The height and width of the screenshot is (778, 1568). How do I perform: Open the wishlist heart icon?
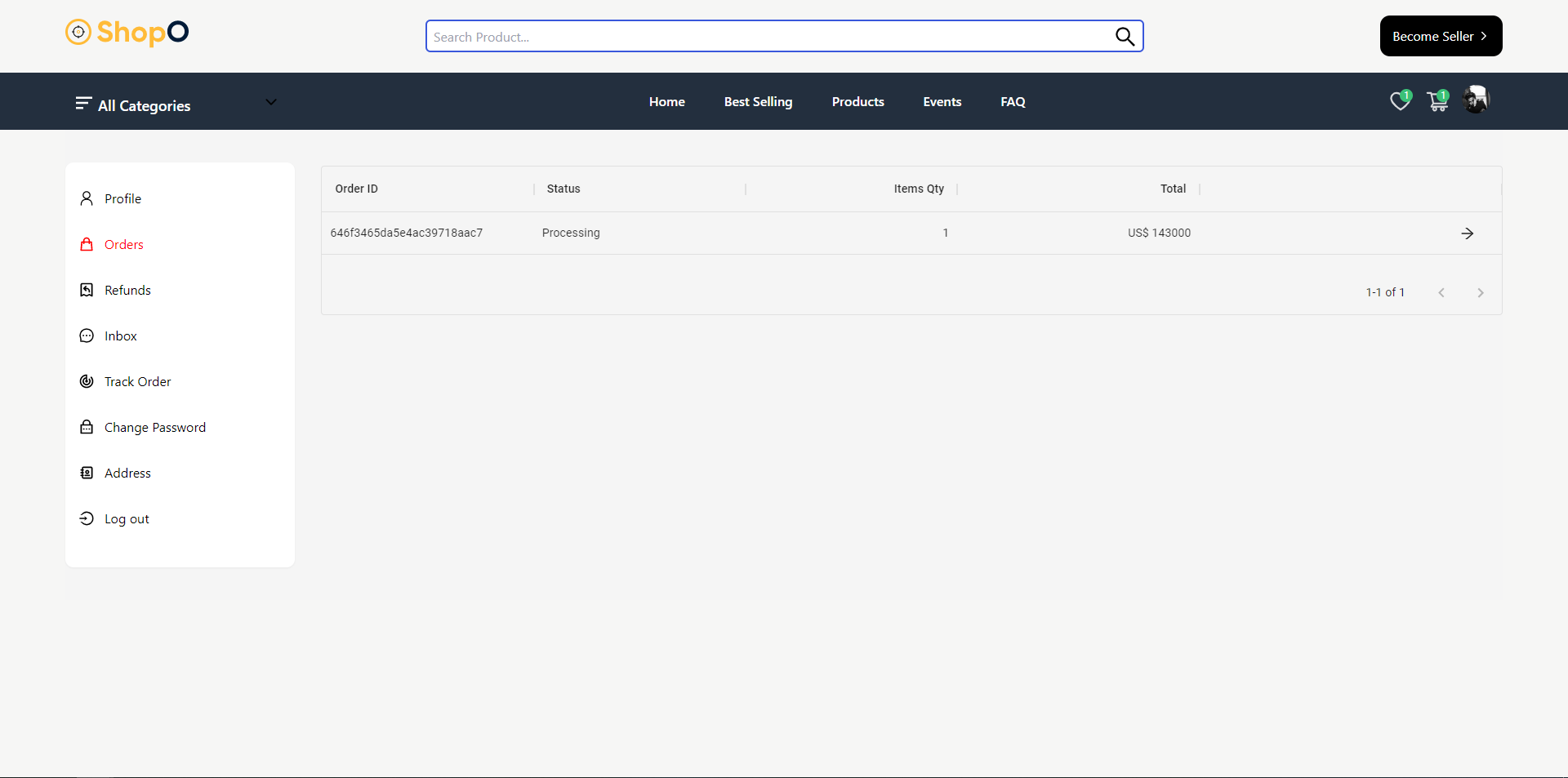click(x=1400, y=101)
